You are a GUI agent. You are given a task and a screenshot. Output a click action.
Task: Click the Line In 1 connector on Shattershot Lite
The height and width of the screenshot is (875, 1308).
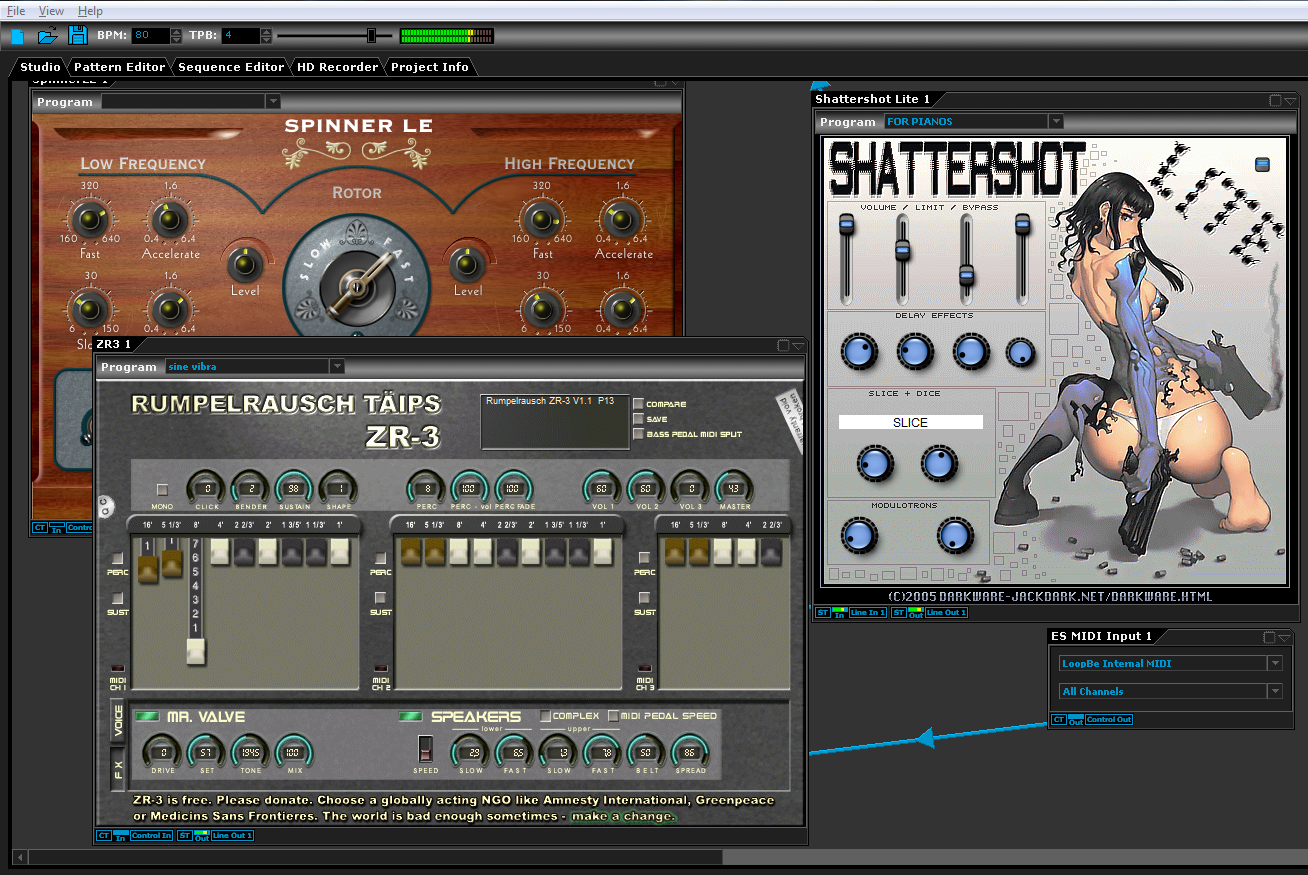pos(867,612)
